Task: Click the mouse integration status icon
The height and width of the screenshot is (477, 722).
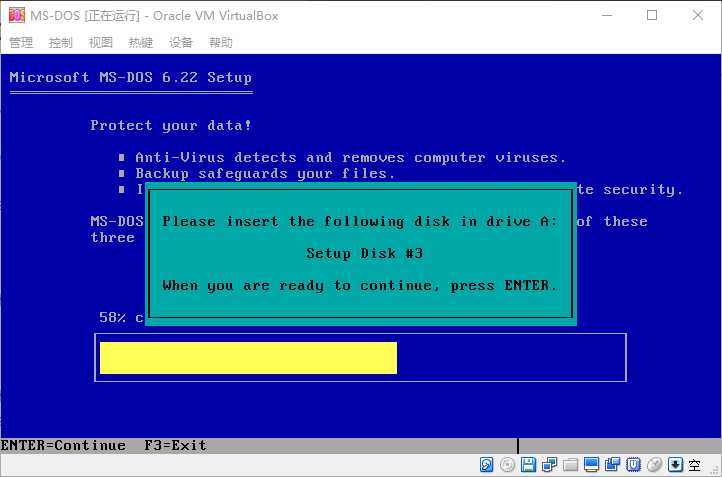Action: [x=654, y=465]
